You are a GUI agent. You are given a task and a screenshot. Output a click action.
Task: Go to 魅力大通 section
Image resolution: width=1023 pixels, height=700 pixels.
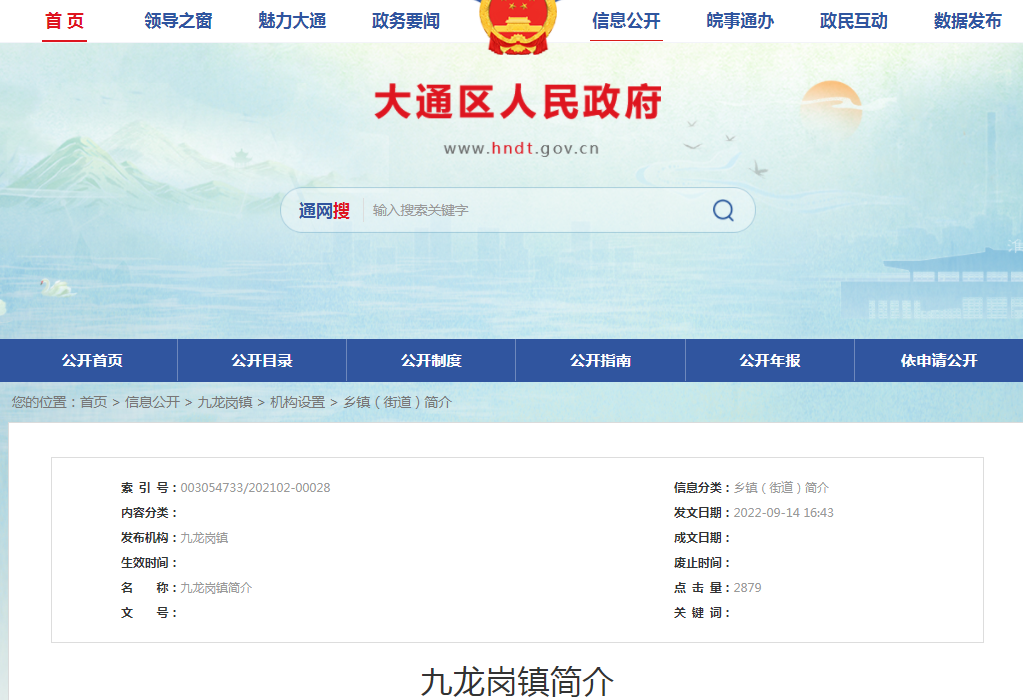pos(292,21)
